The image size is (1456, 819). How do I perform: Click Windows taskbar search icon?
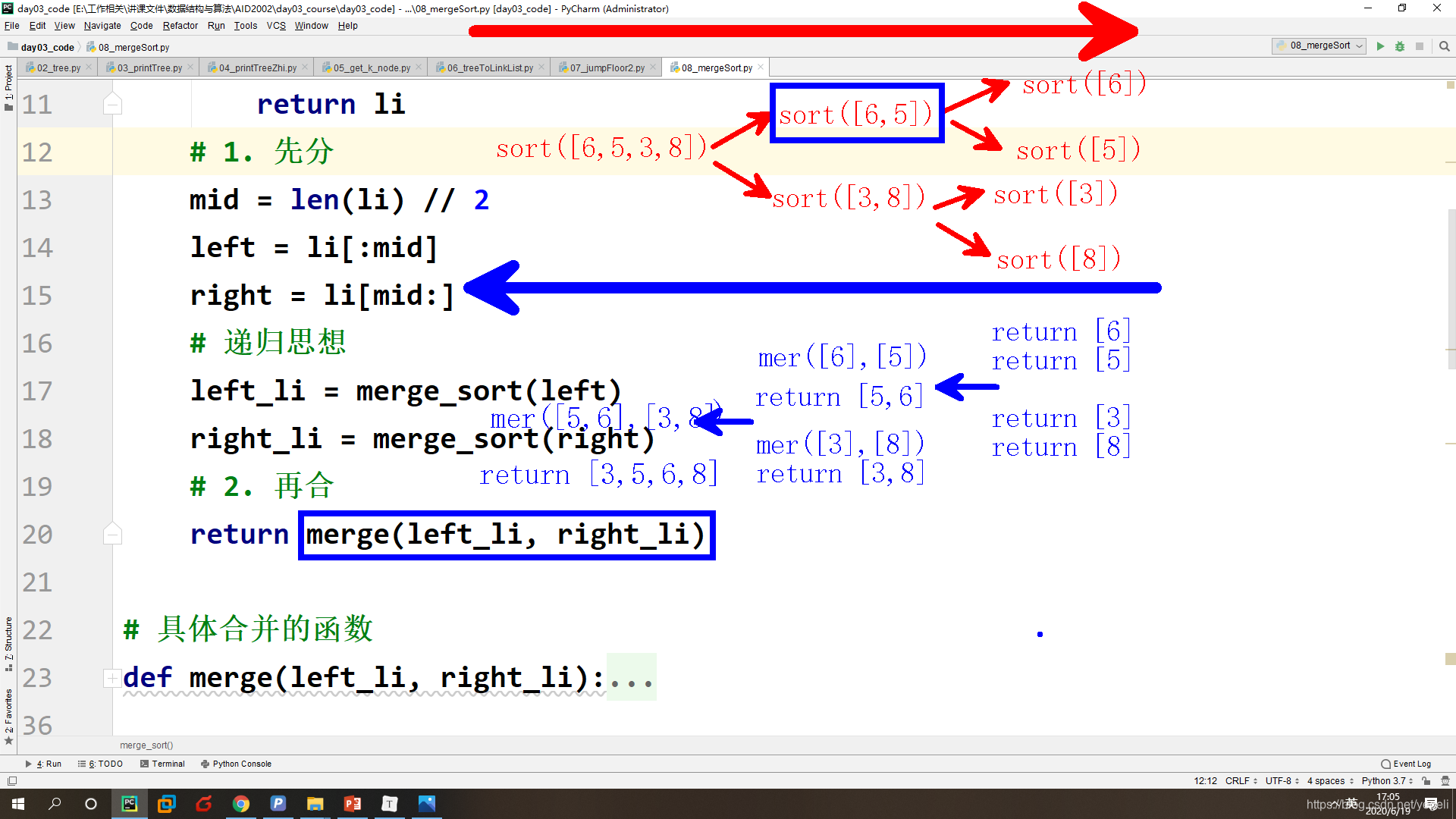coord(55,804)
